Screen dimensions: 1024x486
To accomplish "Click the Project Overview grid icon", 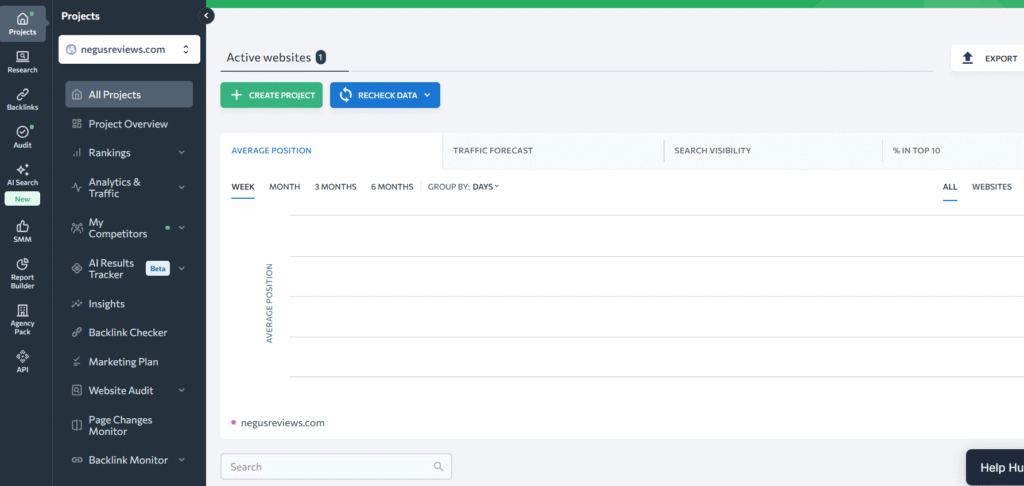I will pos(76,124).
